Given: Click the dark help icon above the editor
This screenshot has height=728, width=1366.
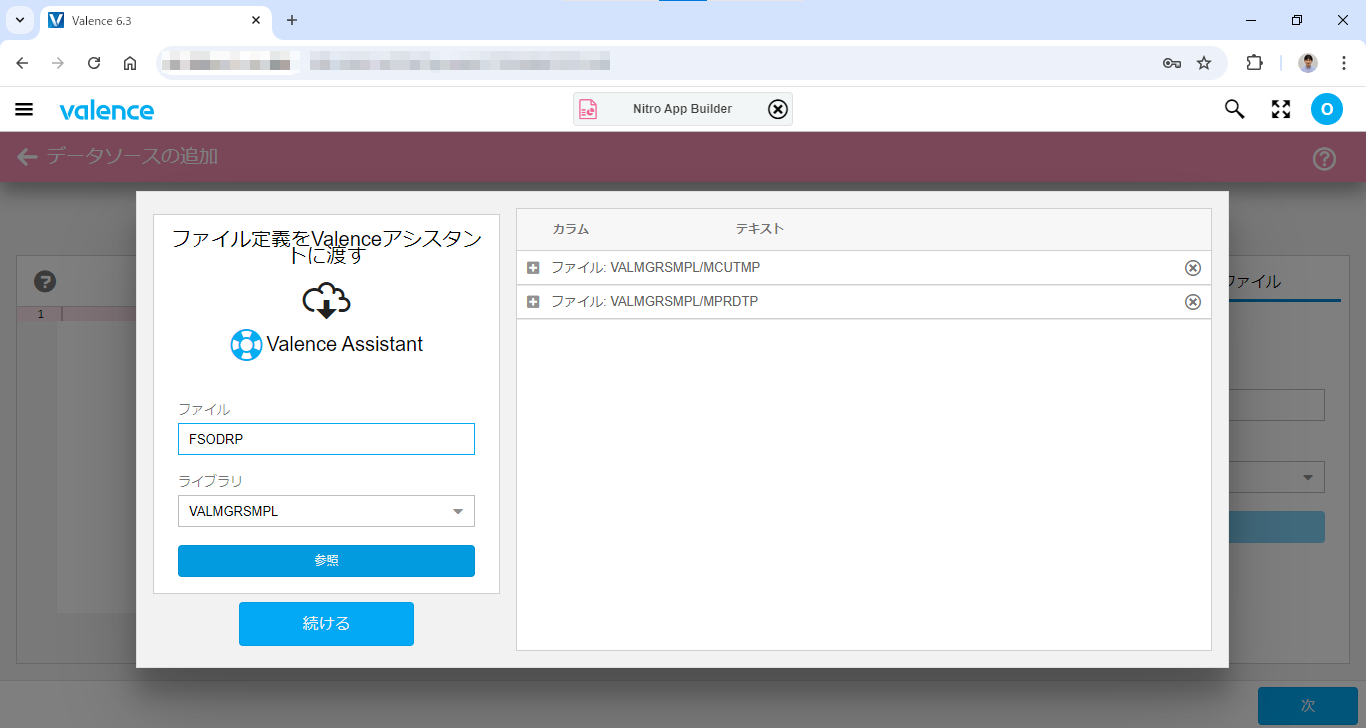Looking at the screenshot, I should [44, 281].
